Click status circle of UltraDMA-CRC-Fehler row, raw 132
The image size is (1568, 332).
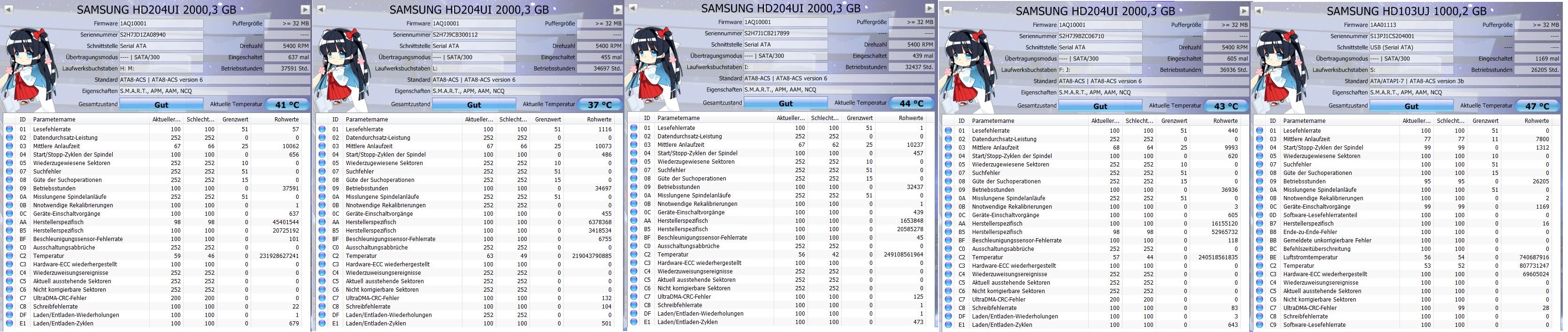point(322,298)
